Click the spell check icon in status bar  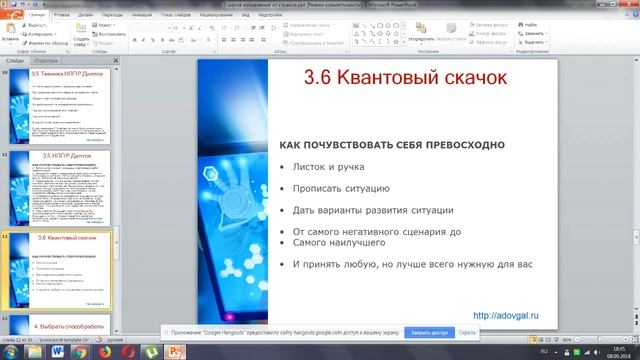point(99,340)
